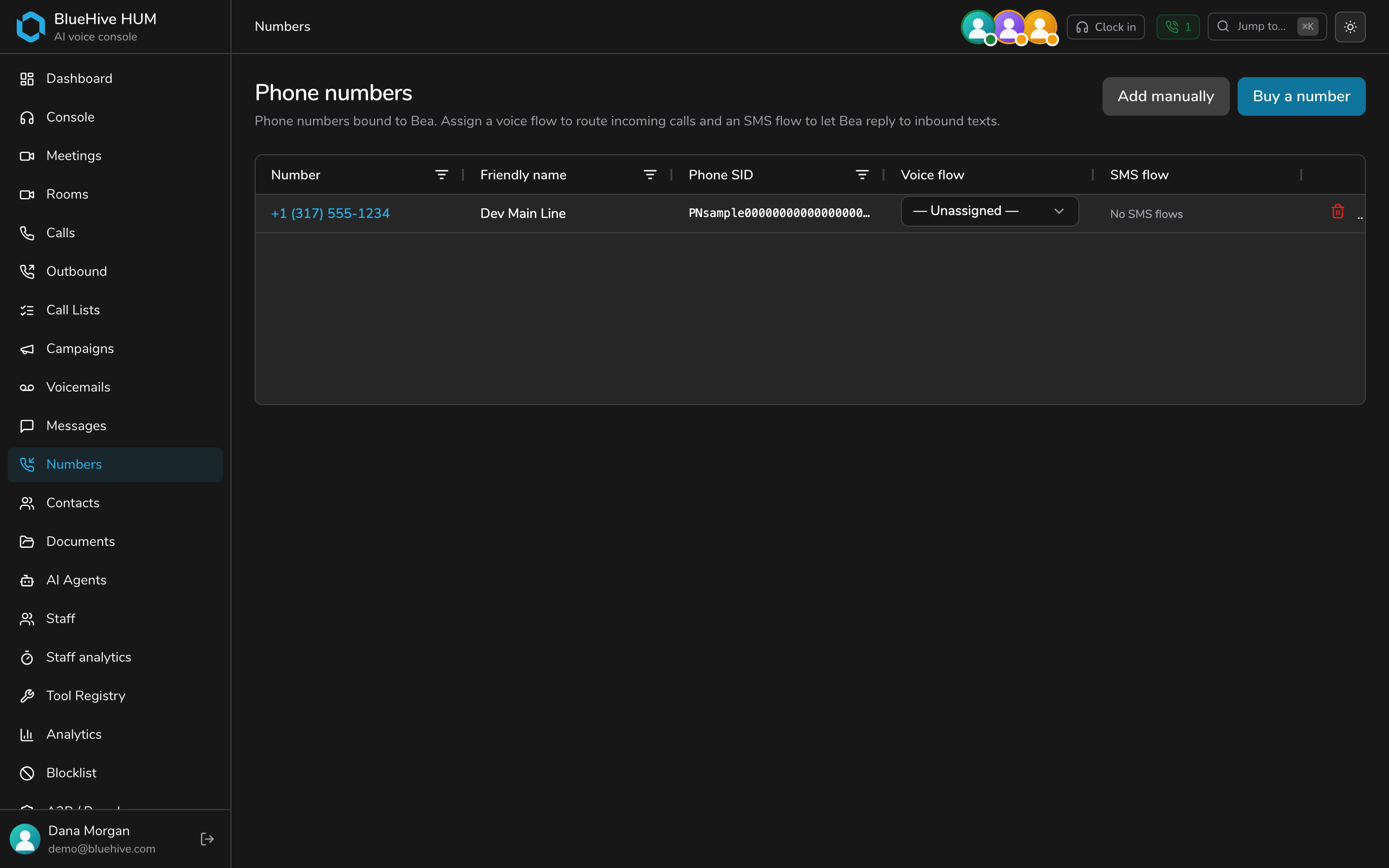
Task: Click the demo@bluehive.com email text
Action: pos(102,849)
